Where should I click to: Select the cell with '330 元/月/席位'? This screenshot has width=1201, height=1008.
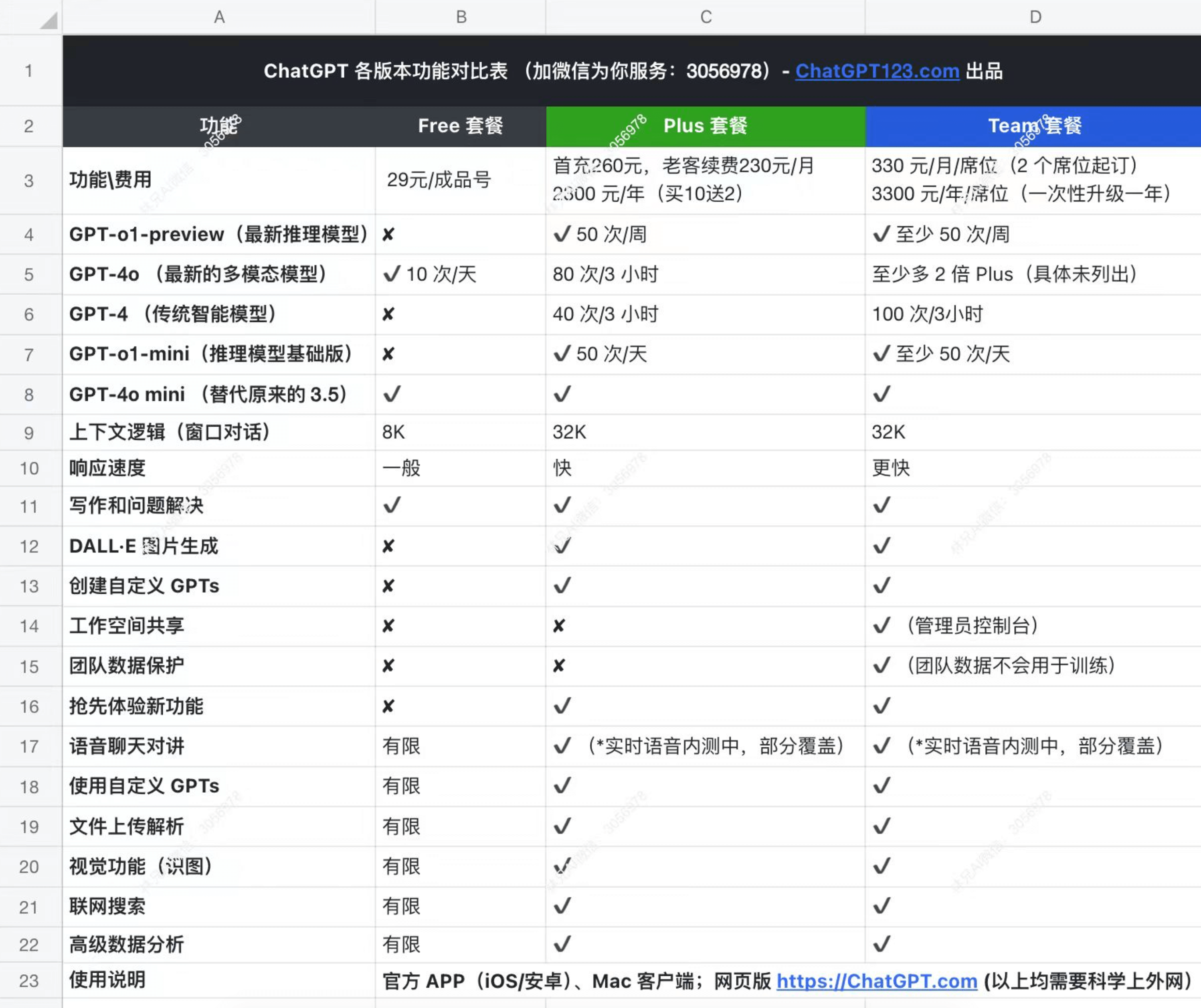pyautogui.click(x=1034, y=180)
